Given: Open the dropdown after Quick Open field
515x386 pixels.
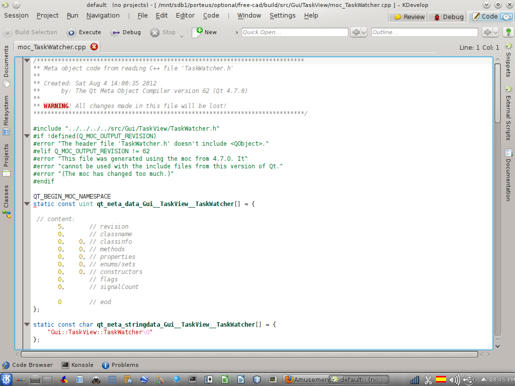Looking at the screenshot, I should pyautogui.click(x=359, y=32).
